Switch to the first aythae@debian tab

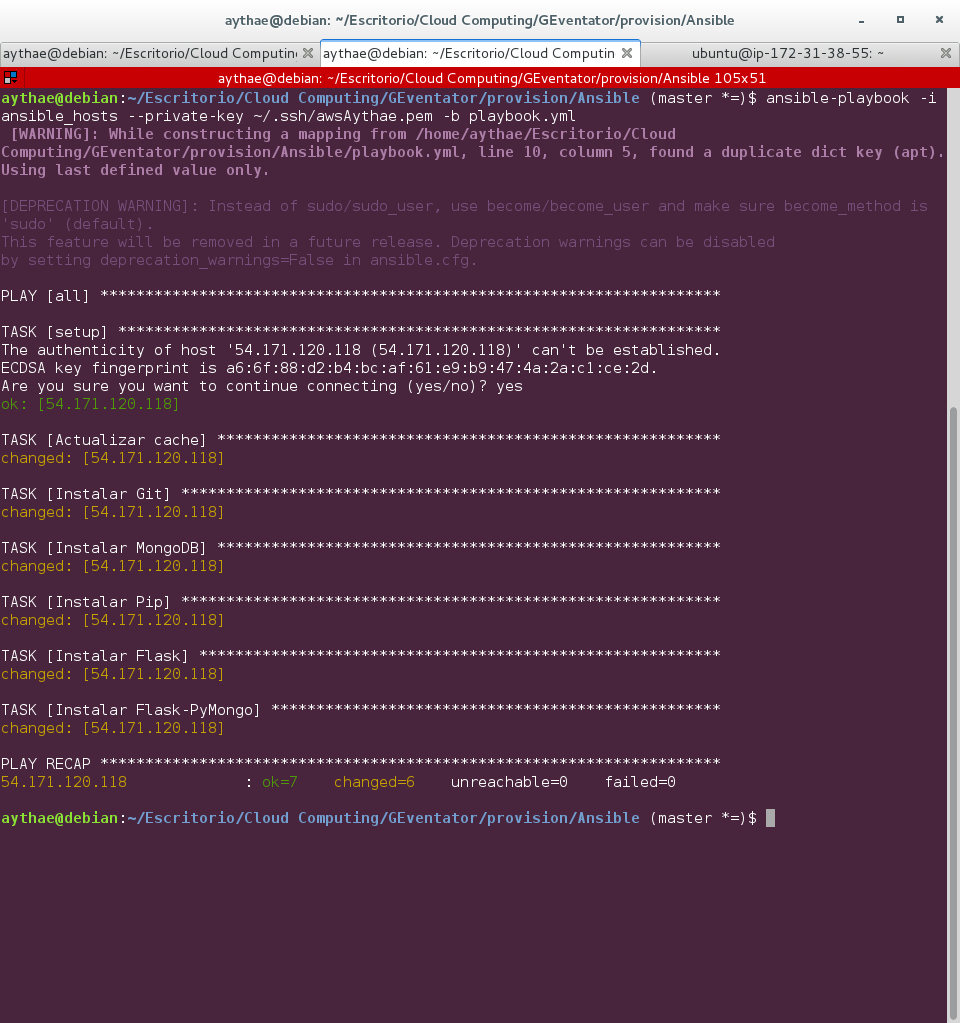[x=150, y=53]
